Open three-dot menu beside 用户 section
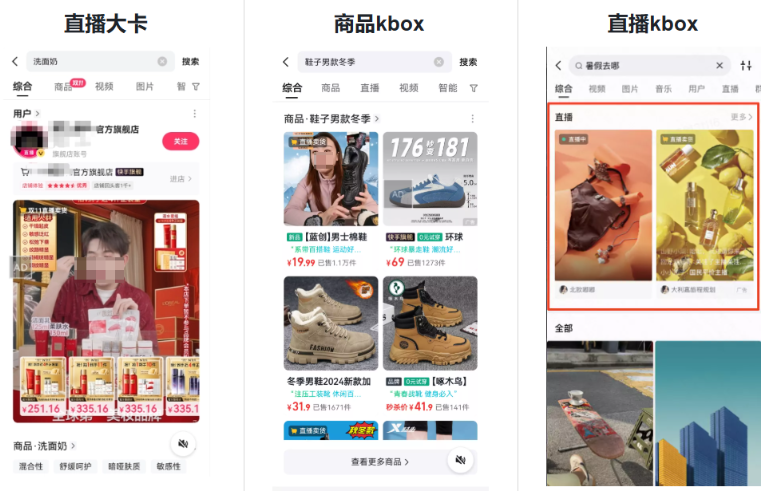The image size is (779, 491). click(194, 114)
